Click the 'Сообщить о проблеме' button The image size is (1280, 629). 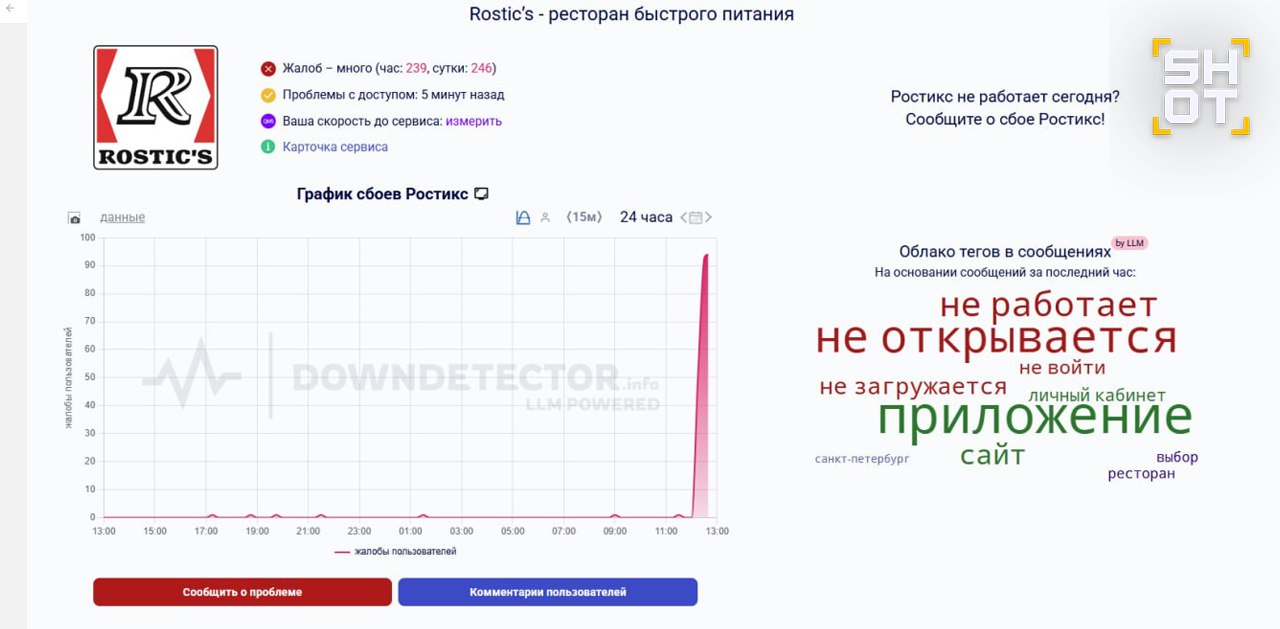(x=242, y=592)
